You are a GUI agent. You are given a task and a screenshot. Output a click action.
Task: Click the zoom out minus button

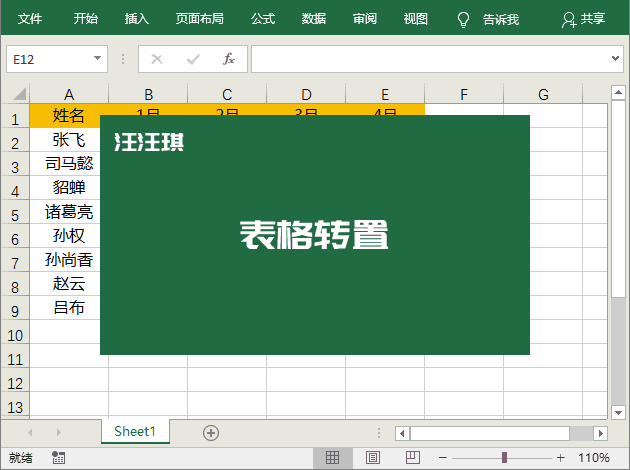[443, 458]
